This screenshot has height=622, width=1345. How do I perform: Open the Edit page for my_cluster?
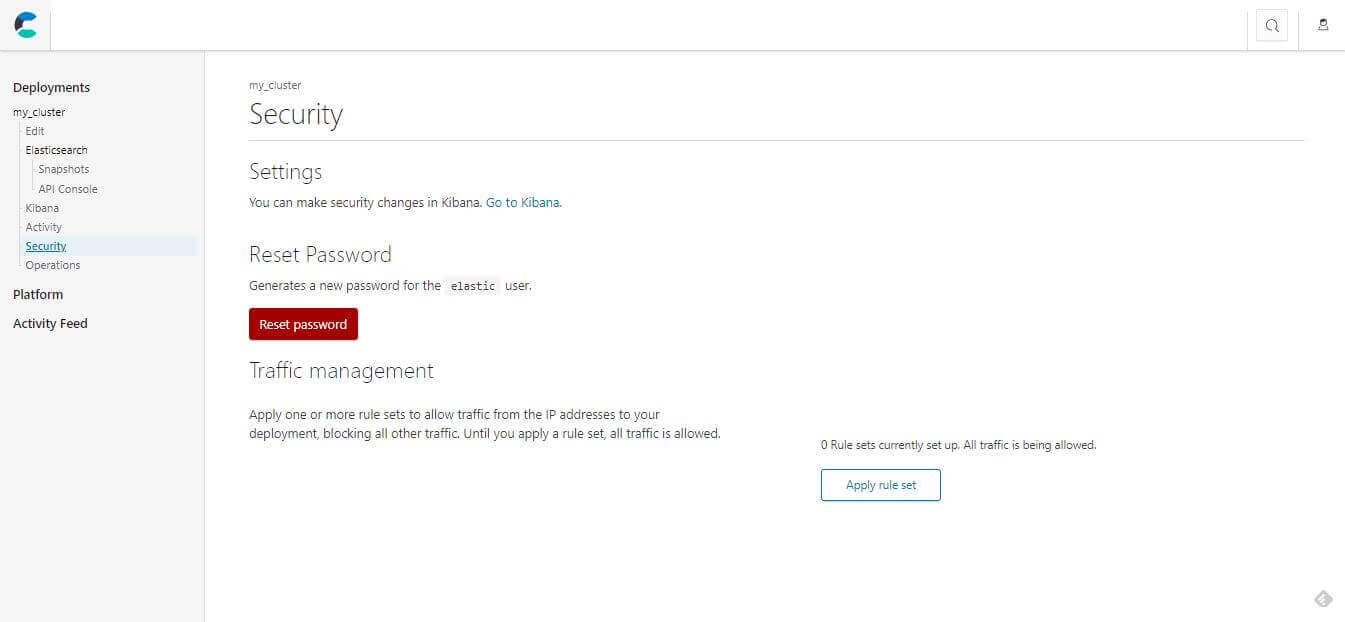(x=35, y=131)
